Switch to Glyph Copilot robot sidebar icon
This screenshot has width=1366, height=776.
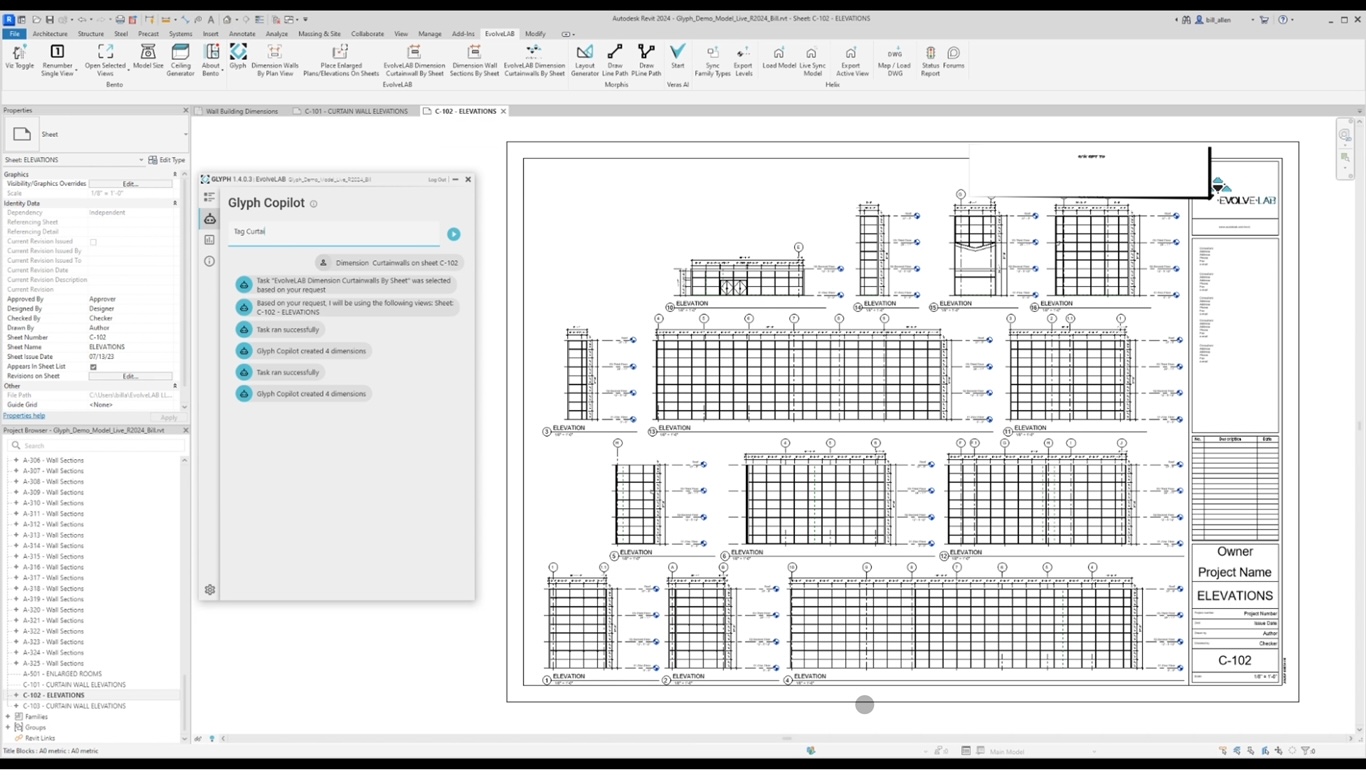tap(209, 219)
